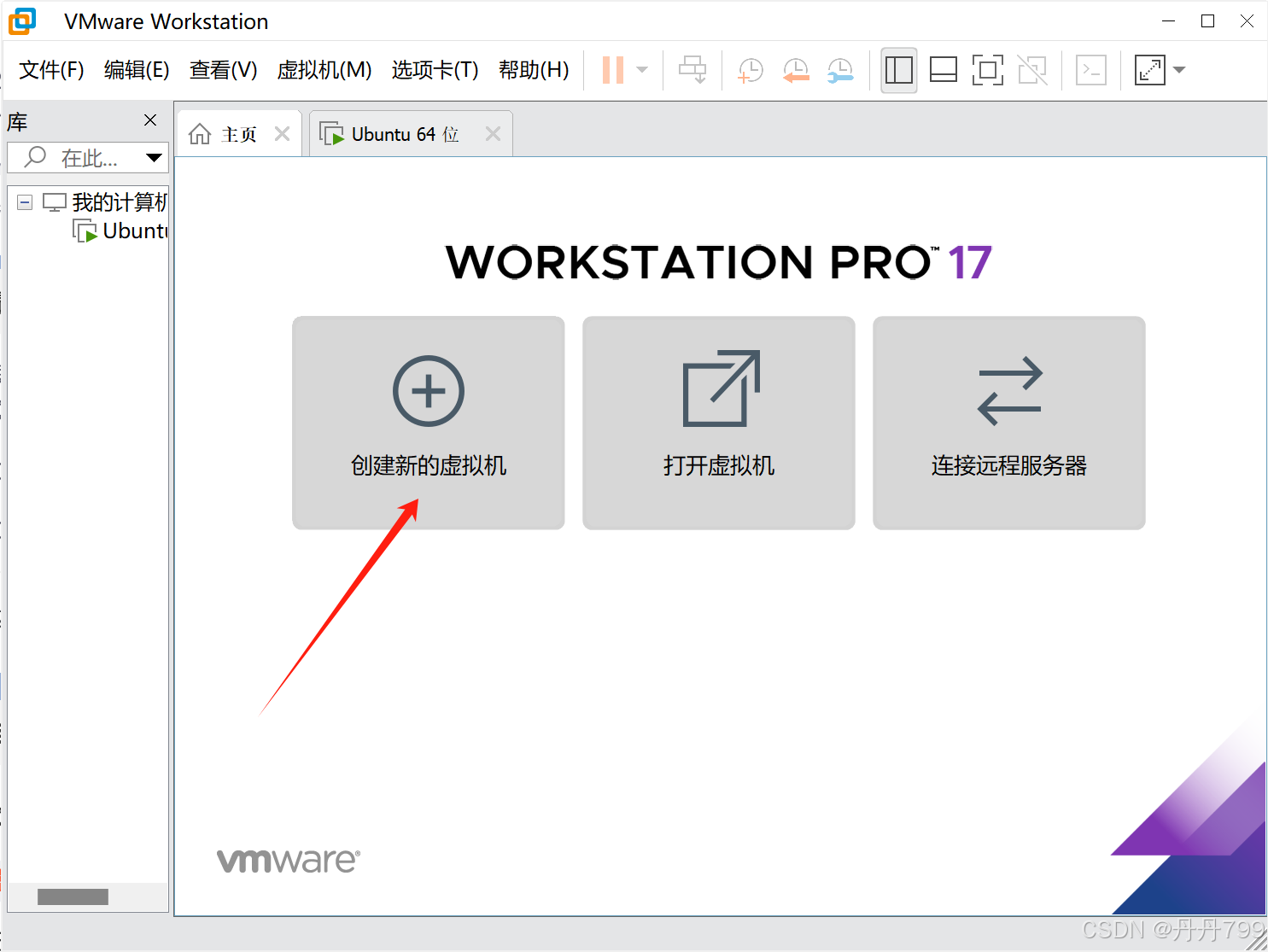Open the 帮助(H) menu
This screenshot has width=1268, height=952.
tap(534, 70)
